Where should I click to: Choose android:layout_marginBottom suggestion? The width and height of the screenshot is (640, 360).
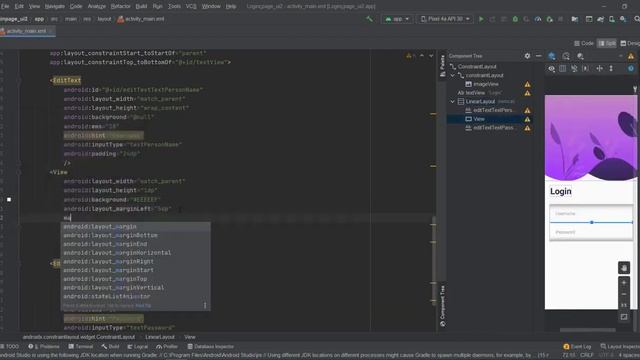point(136,235)
